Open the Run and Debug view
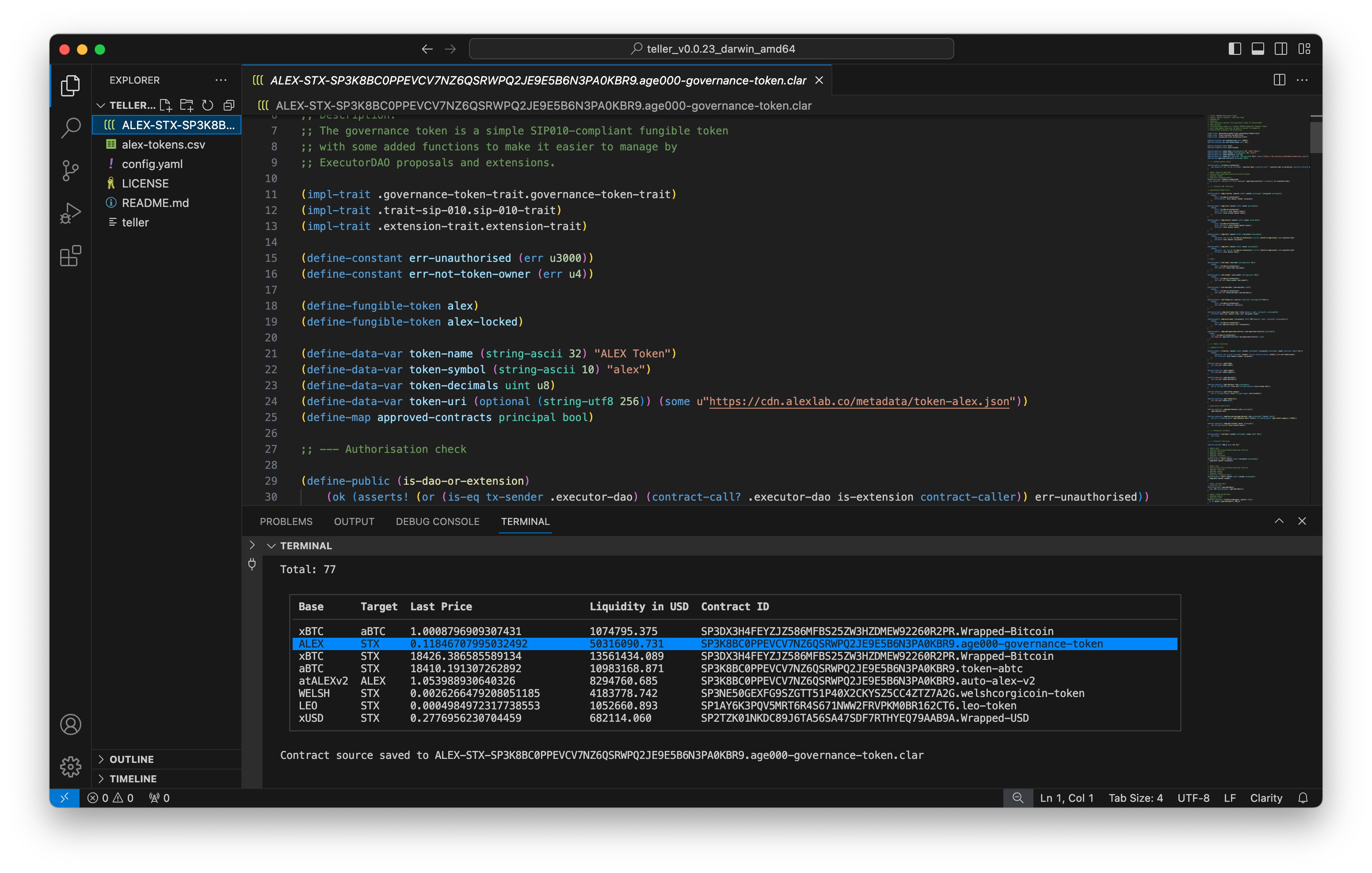The height and width of the screenshot is (873, 1372). click(x=71, y=213)
